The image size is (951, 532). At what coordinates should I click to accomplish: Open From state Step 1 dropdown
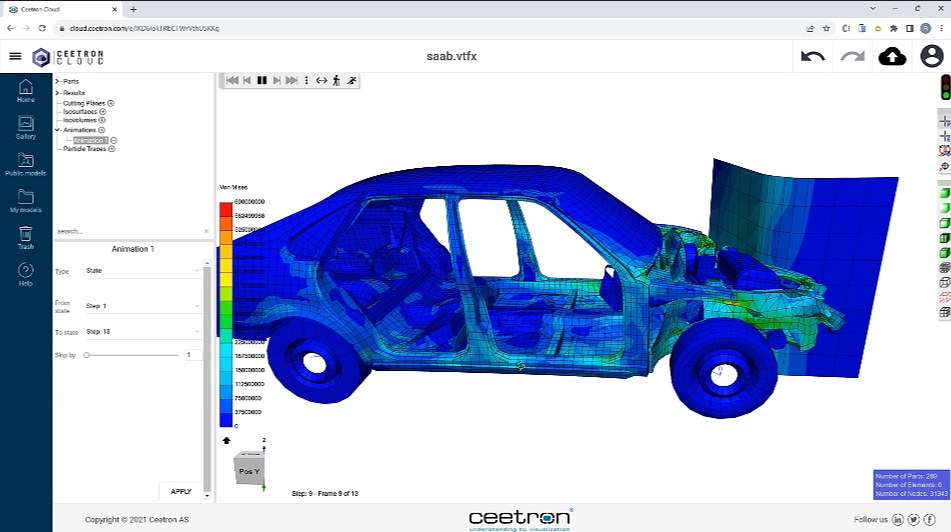click(x=143, y=306)
